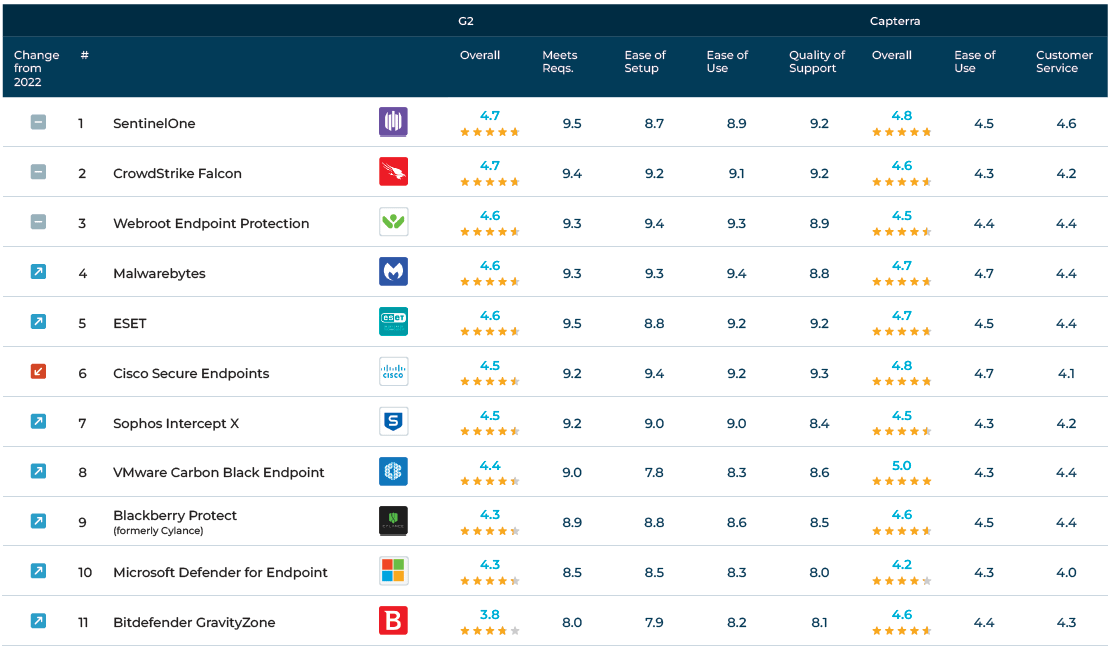
Task: Click the SentinelOne purple logo icon
Action: tap(393, 122)
